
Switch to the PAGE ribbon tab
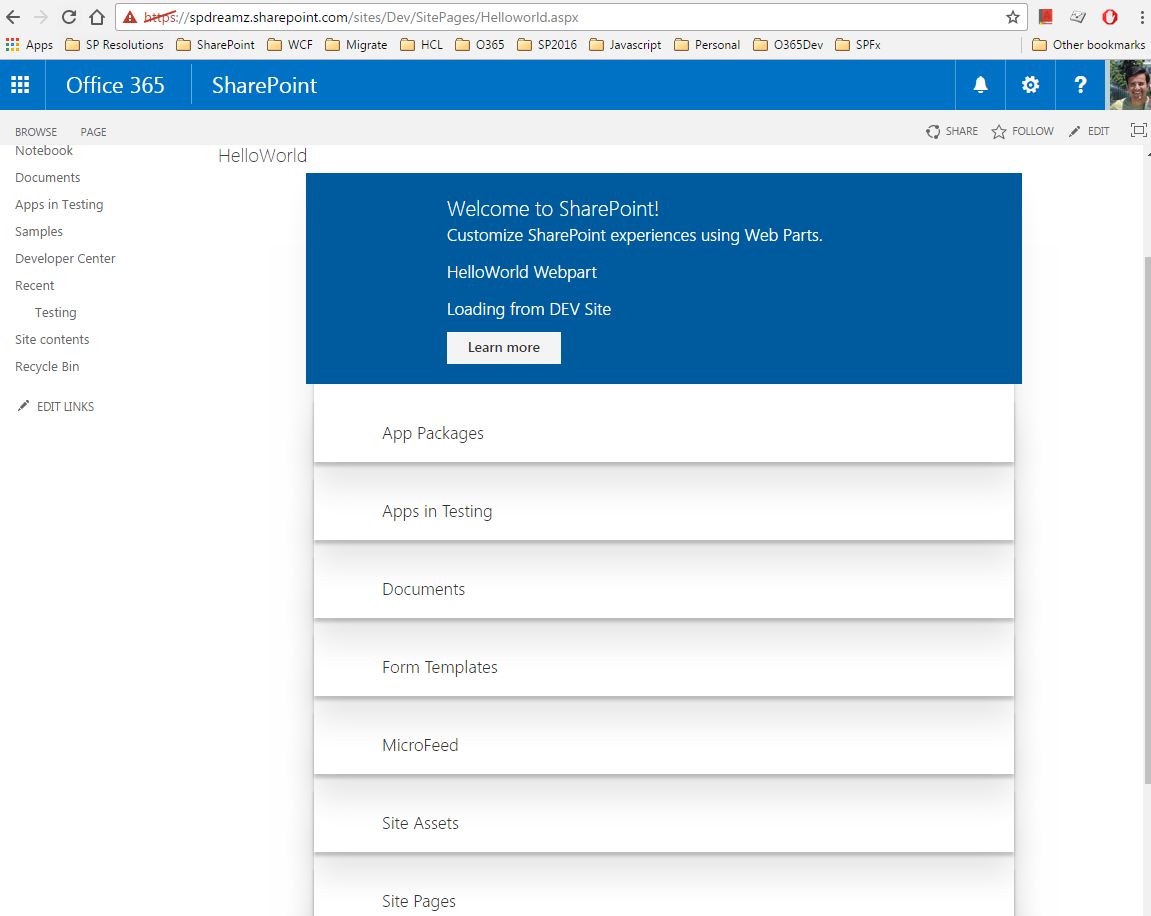coord(92,131)
